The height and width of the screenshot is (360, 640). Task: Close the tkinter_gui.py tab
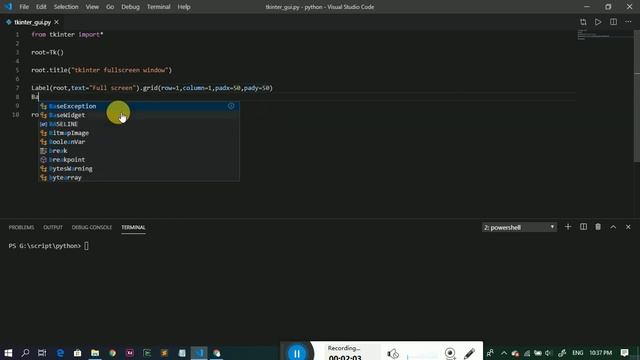(x=57, y=22)
